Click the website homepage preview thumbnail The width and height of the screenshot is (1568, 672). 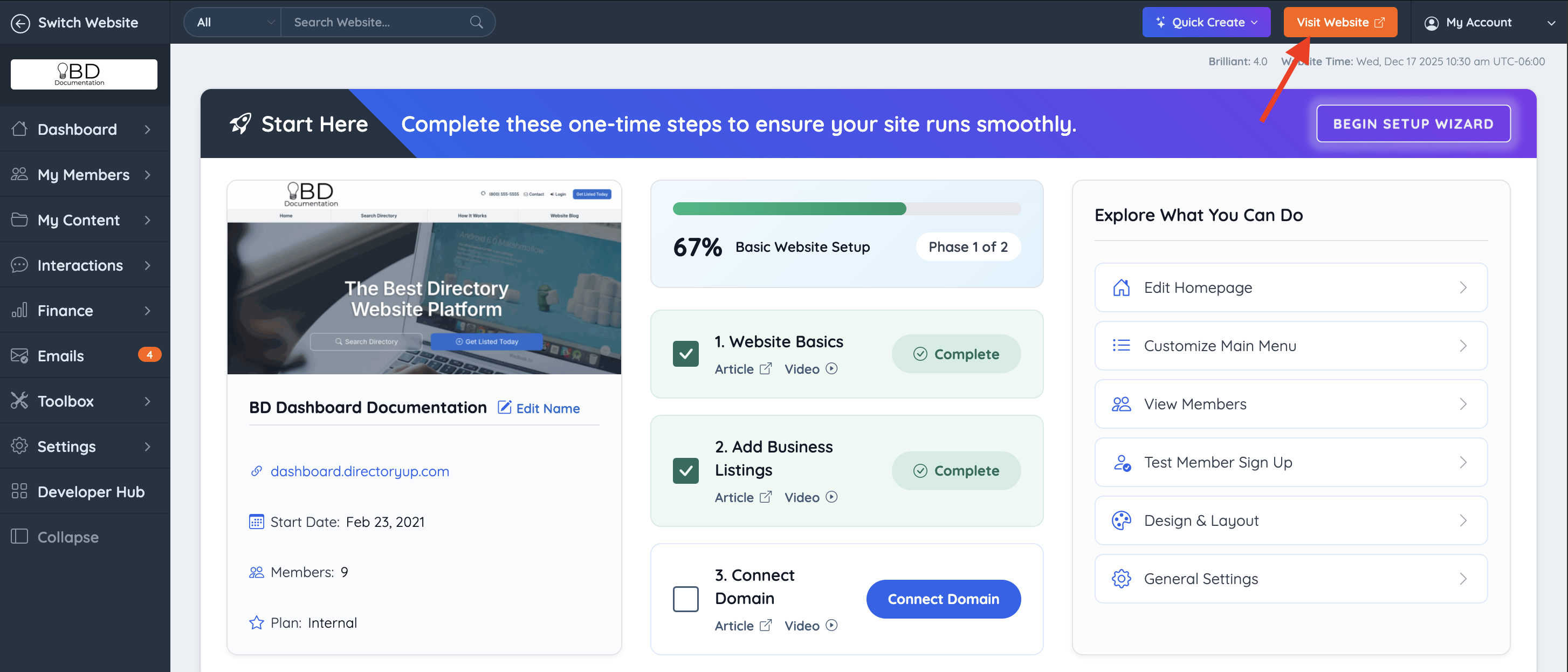click(x=424, y=278)
